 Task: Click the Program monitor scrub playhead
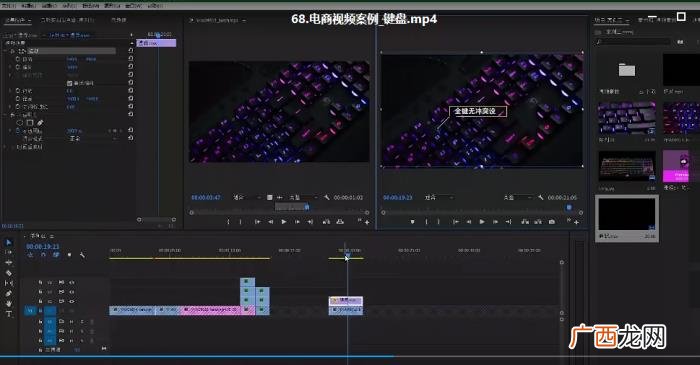[x=569, y=207]
